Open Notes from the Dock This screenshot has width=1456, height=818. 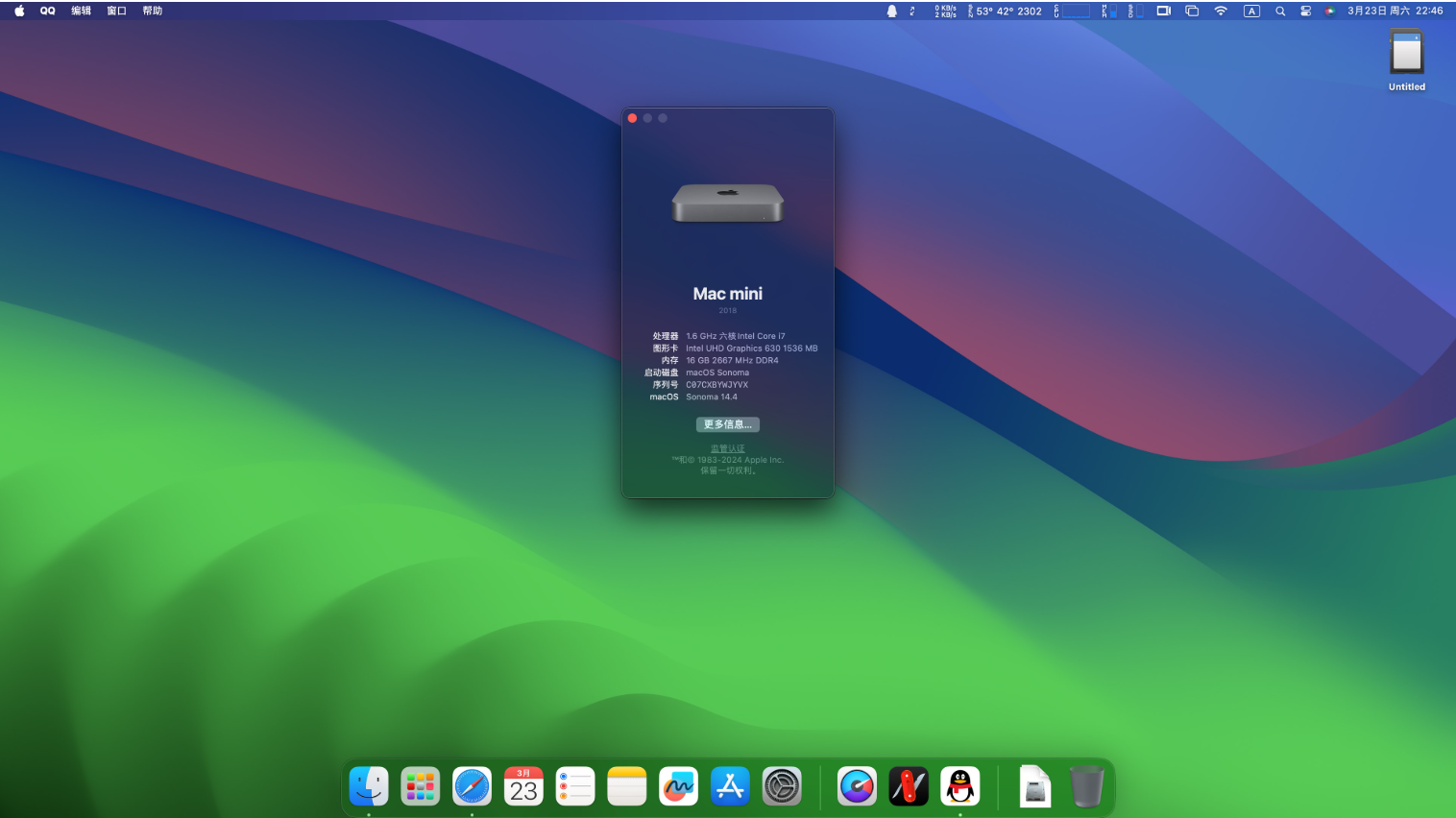click(627, 786)
